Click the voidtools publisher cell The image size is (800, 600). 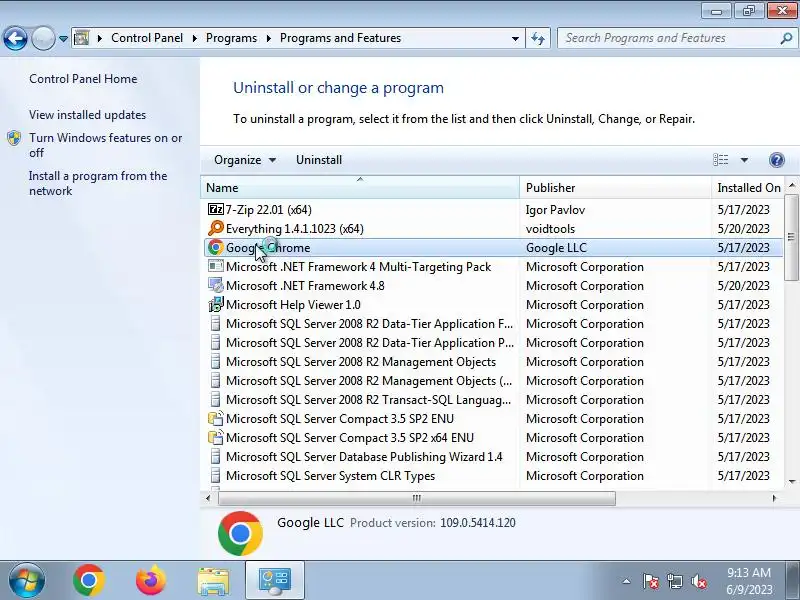click(x=550, y=229)
